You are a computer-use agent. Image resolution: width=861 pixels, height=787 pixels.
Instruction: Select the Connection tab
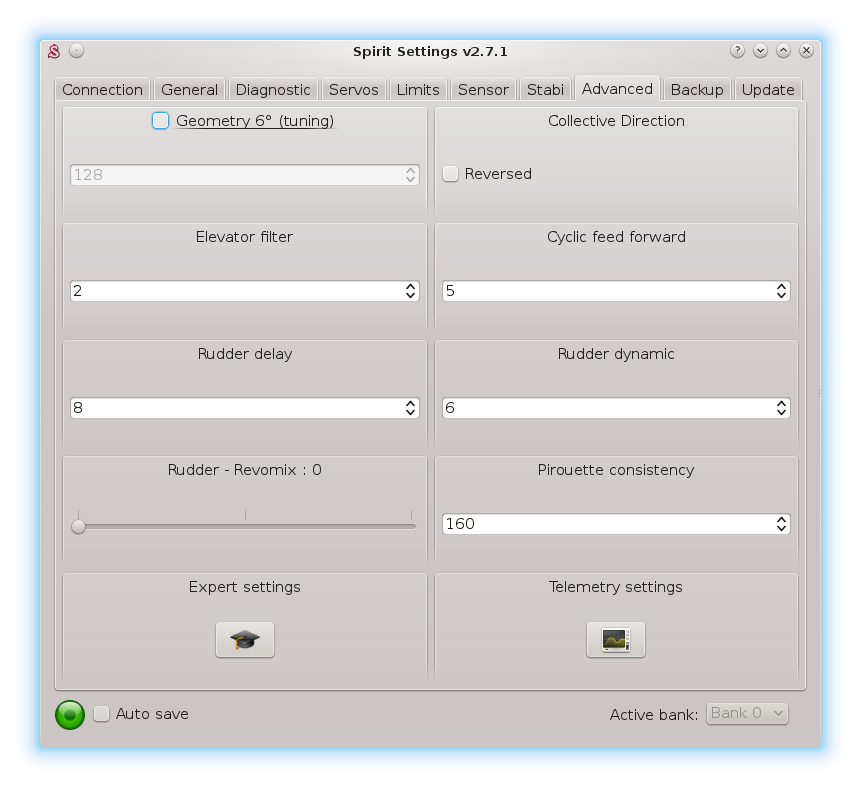[102, 90]
